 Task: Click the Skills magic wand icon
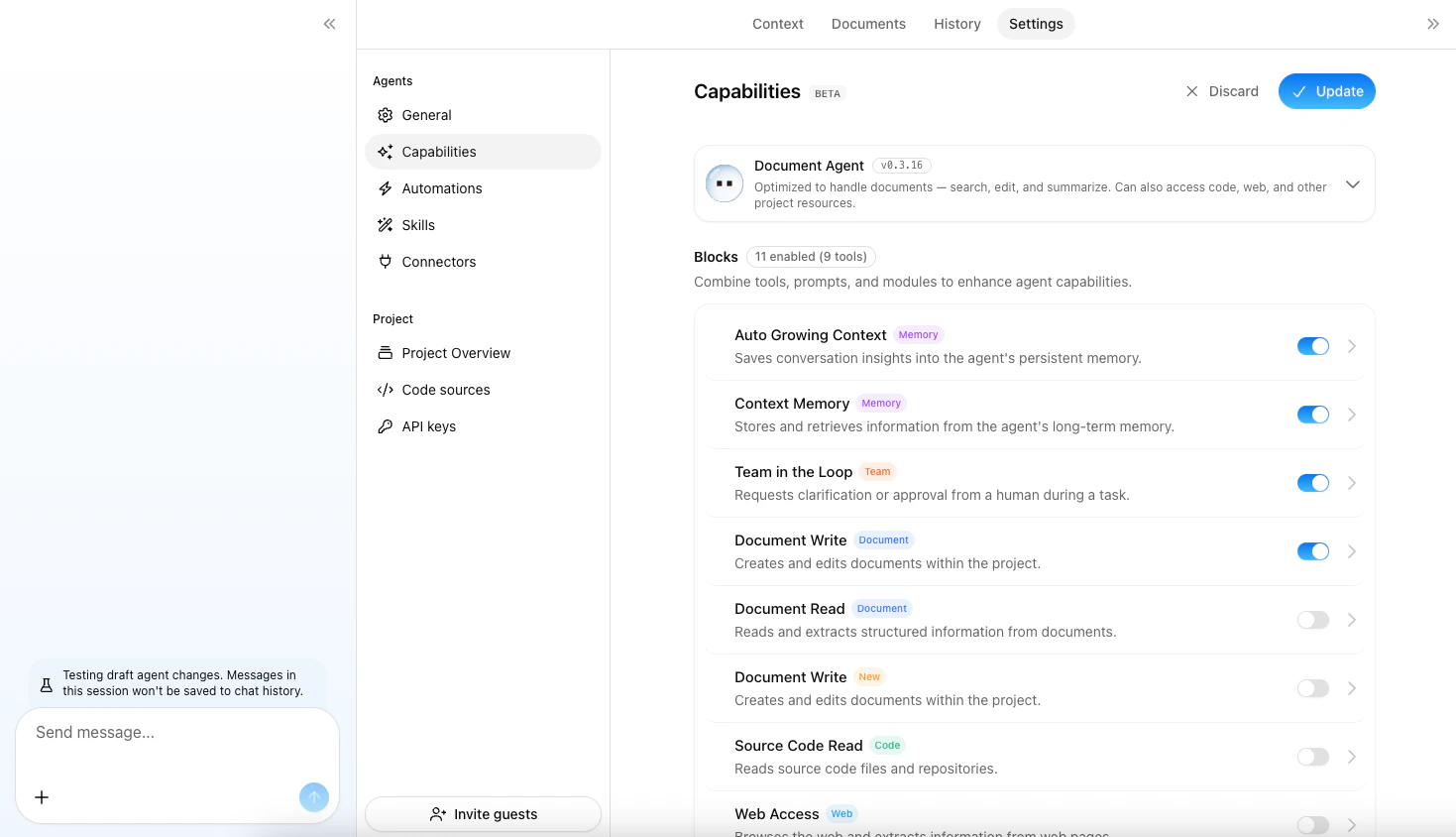[386, 225]
